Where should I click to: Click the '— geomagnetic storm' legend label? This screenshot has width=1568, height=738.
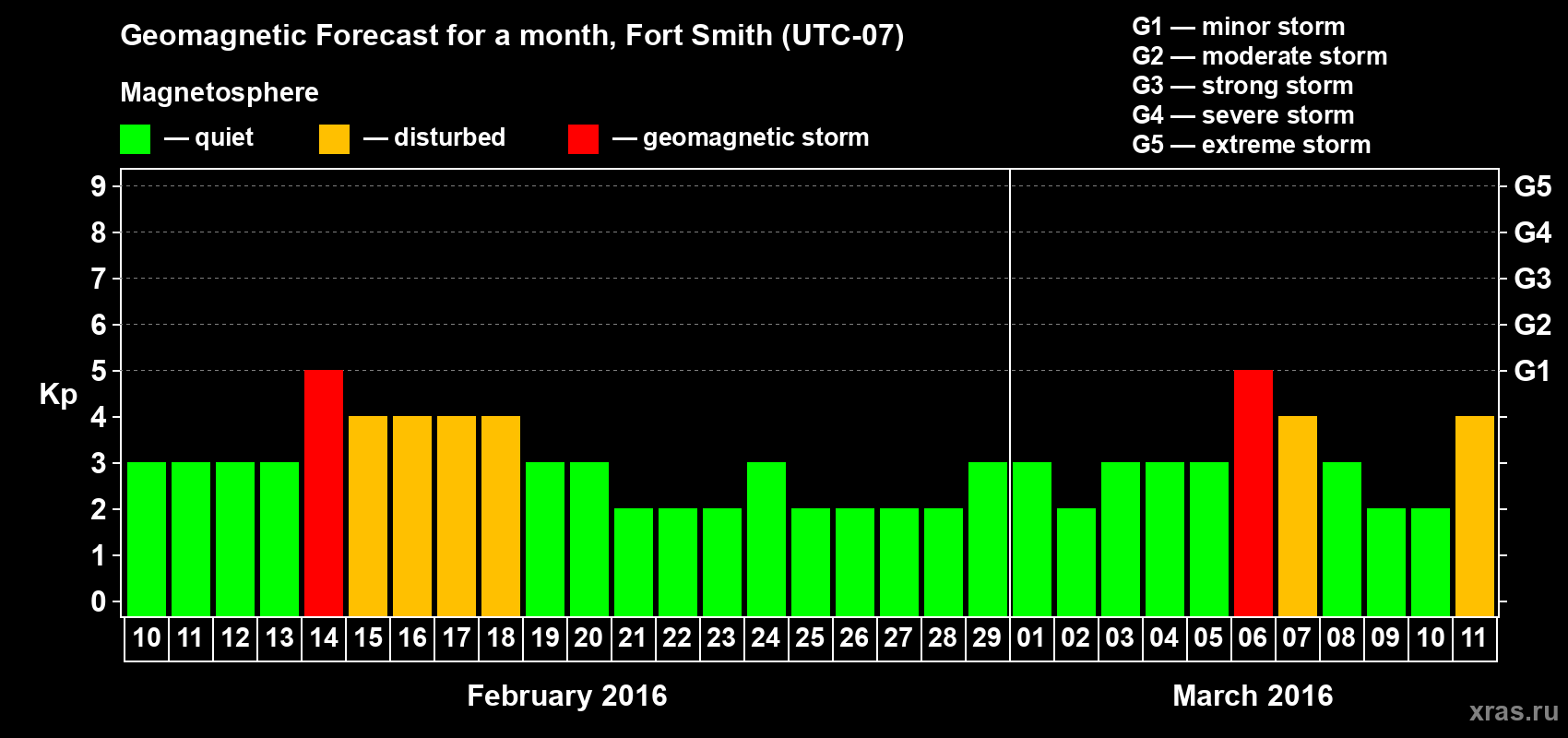(741, 138)
